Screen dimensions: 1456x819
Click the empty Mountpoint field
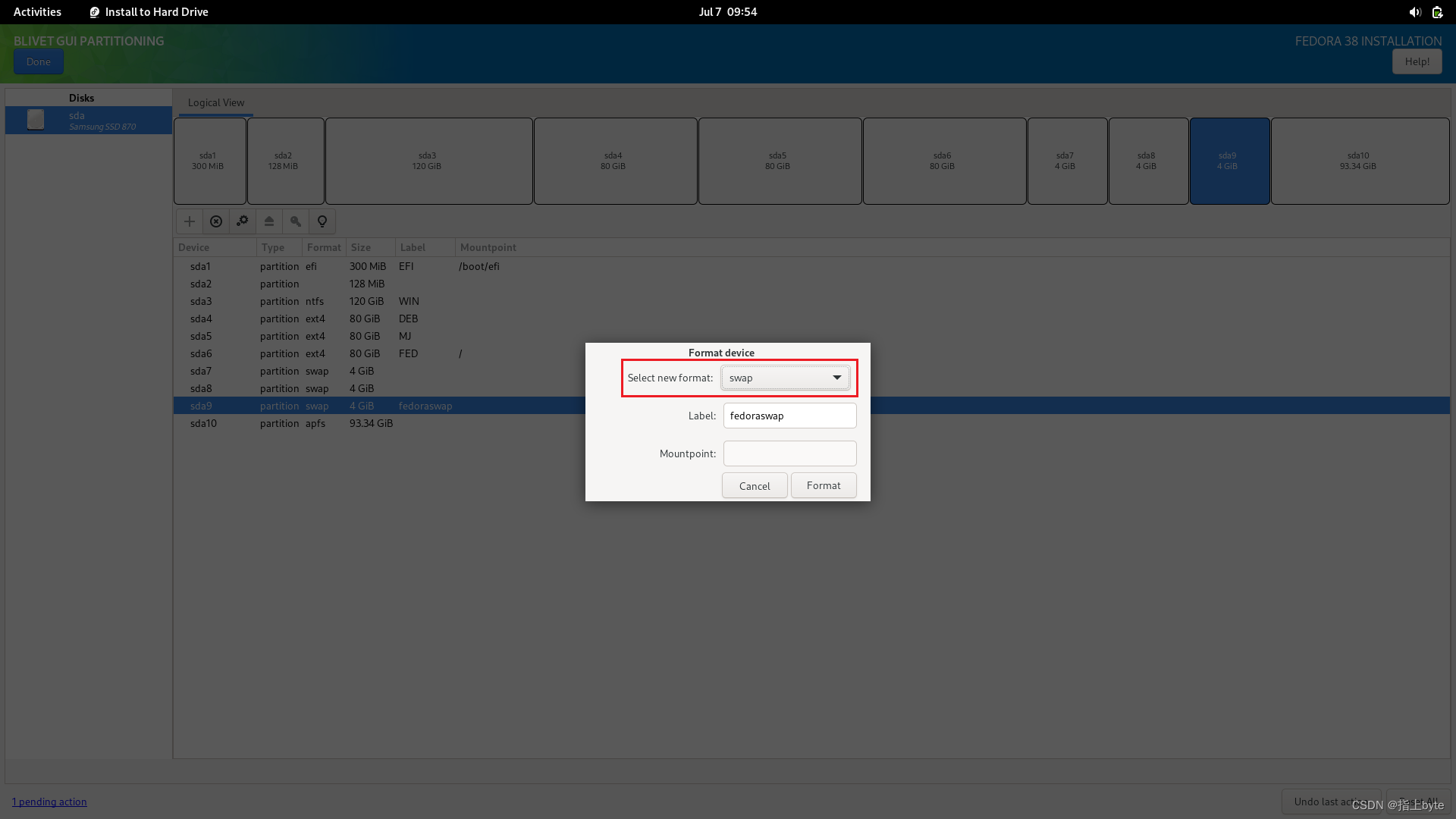(x=789, y=453)
